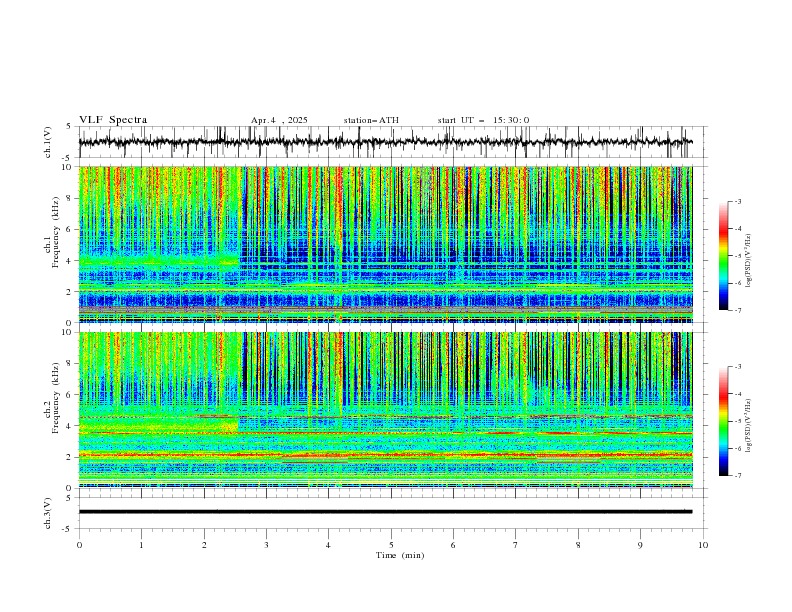Click the ch.1 spectrogram panel
The image size is (792, 612).
(x=385, y=244)
